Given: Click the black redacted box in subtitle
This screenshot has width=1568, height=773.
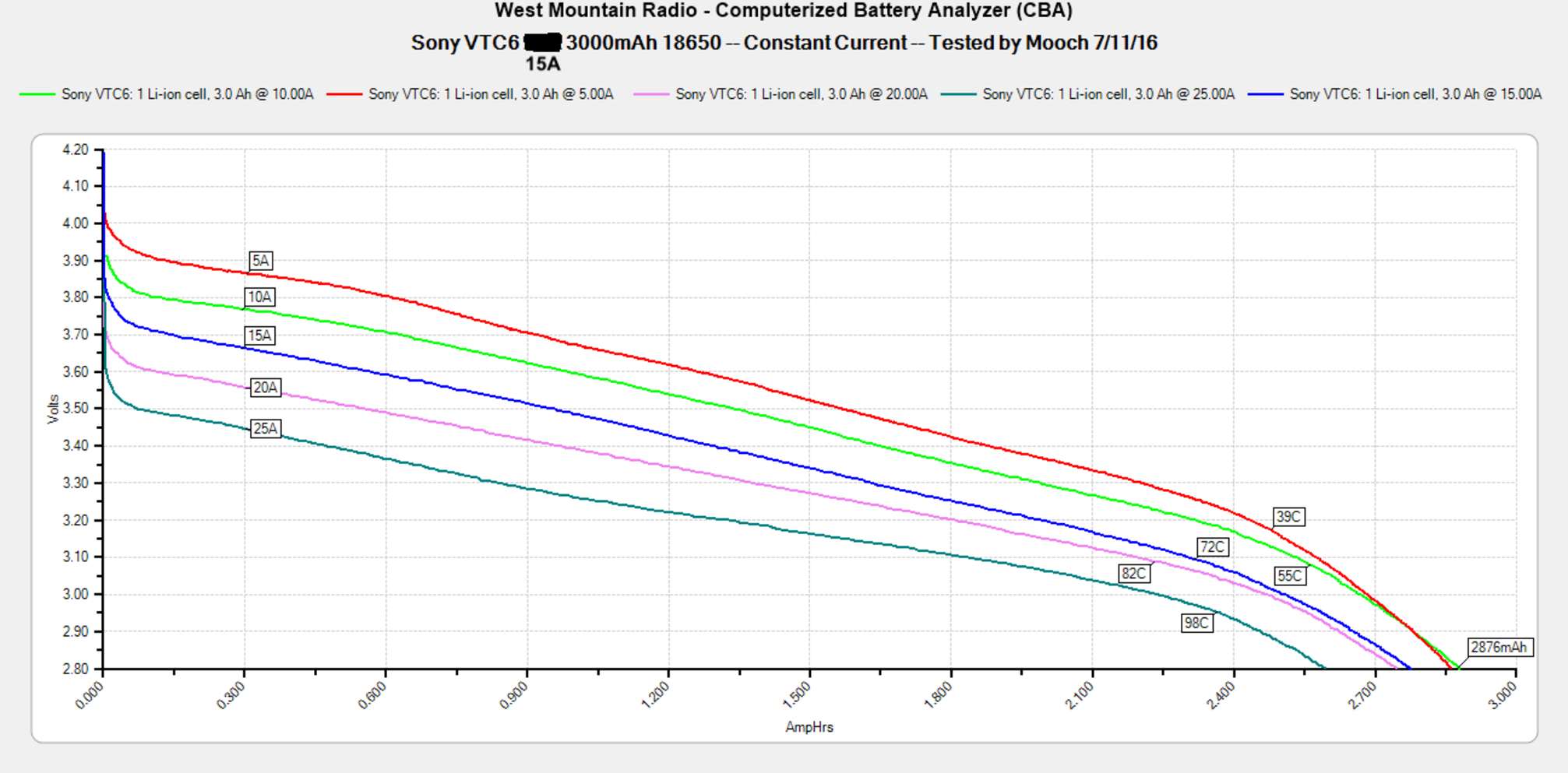Looking at the screenshot, I should point(543,42).
